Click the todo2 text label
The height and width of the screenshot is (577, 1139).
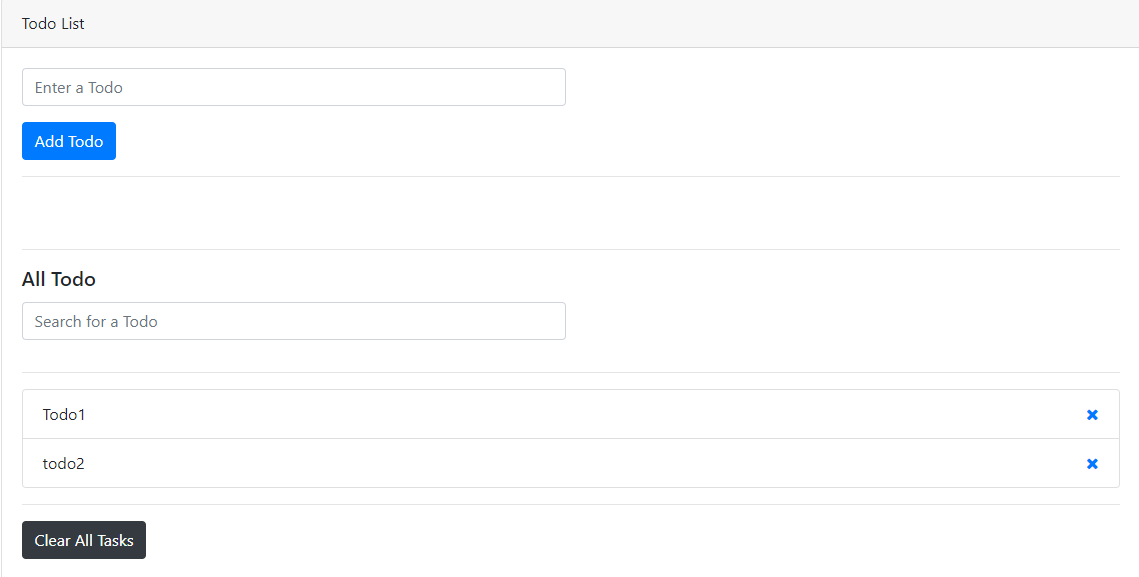click(x=63, y=463)
